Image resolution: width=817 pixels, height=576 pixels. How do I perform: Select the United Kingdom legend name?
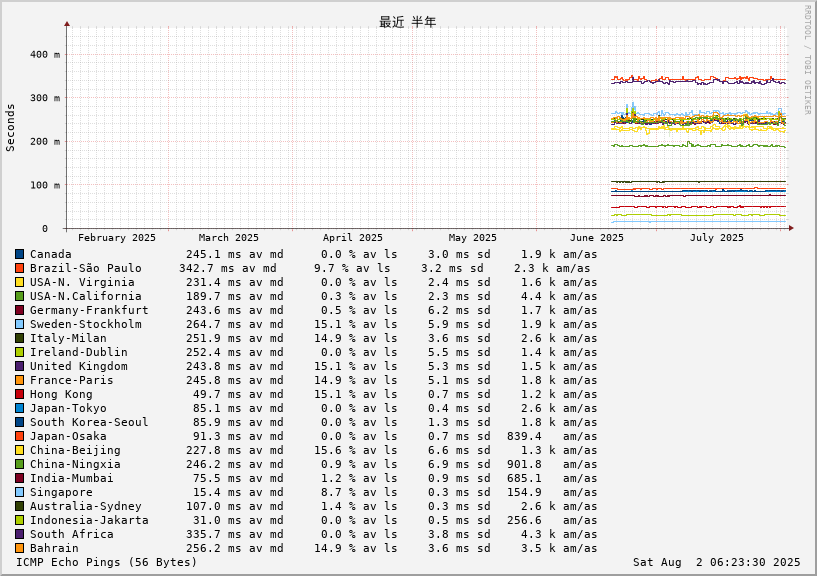click(x=79, y=366)
